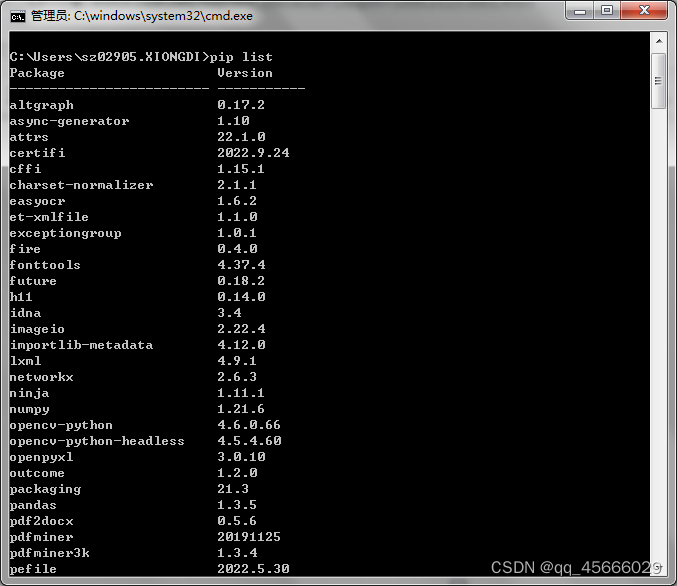Screen dimensions: 677x586
Task: Click version '3.4' of idna
Action: 229,313
